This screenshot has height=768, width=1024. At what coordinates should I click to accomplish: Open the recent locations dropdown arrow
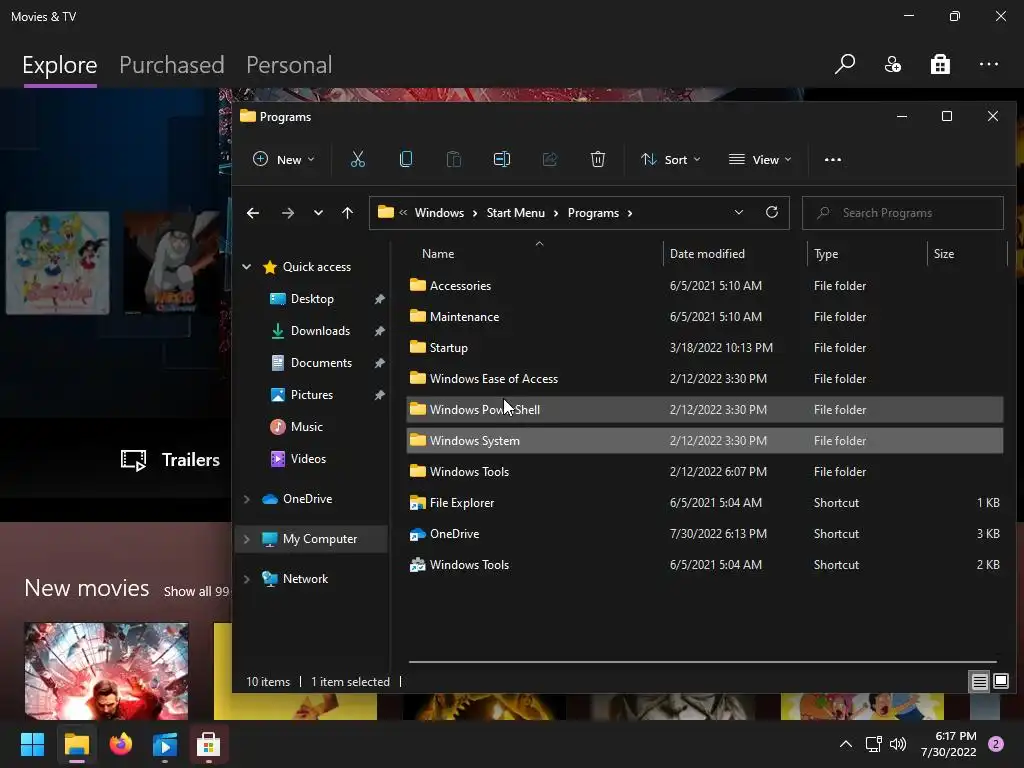(318, 213)
